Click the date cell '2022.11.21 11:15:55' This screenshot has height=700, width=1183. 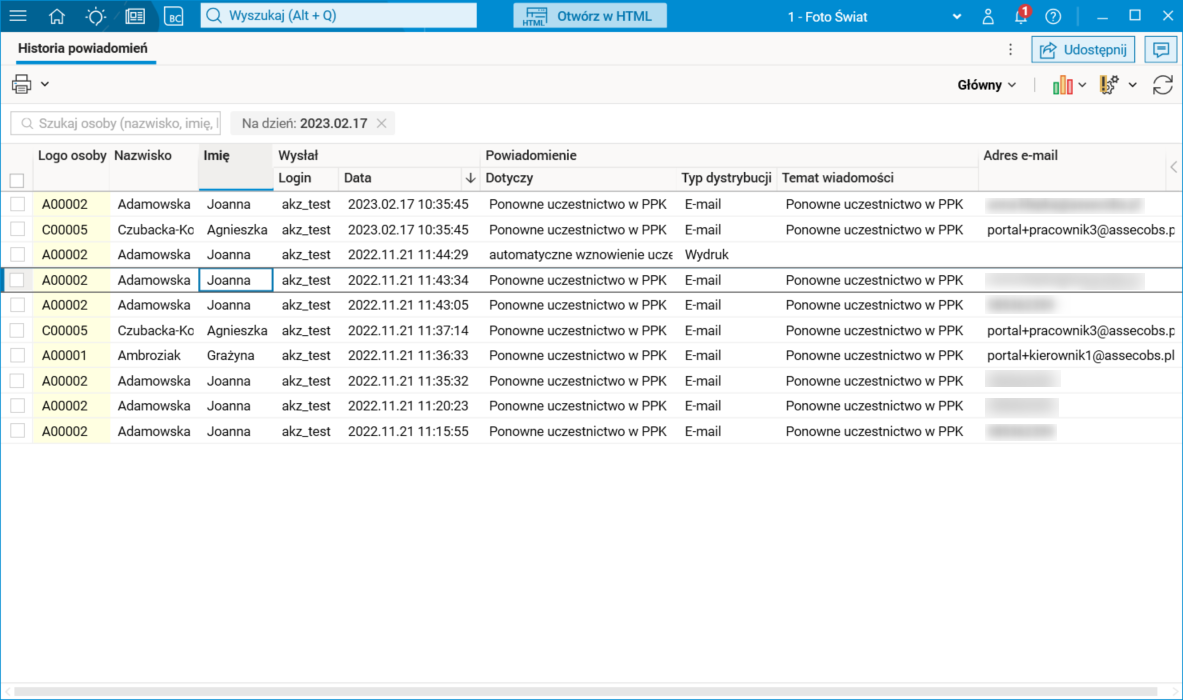[x=409, y=431]
